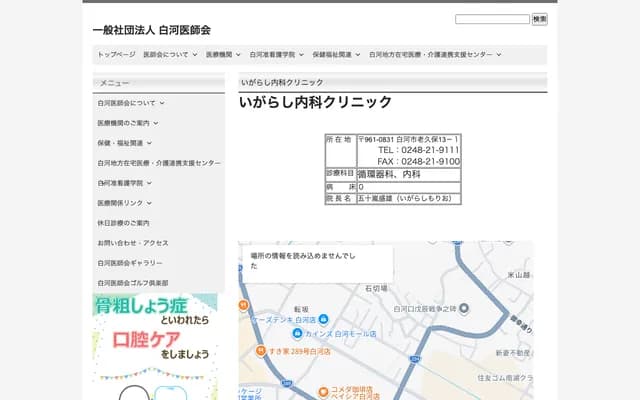
Task: Click the カインズ 白河モール店 map label
Action: pos(340,334)
